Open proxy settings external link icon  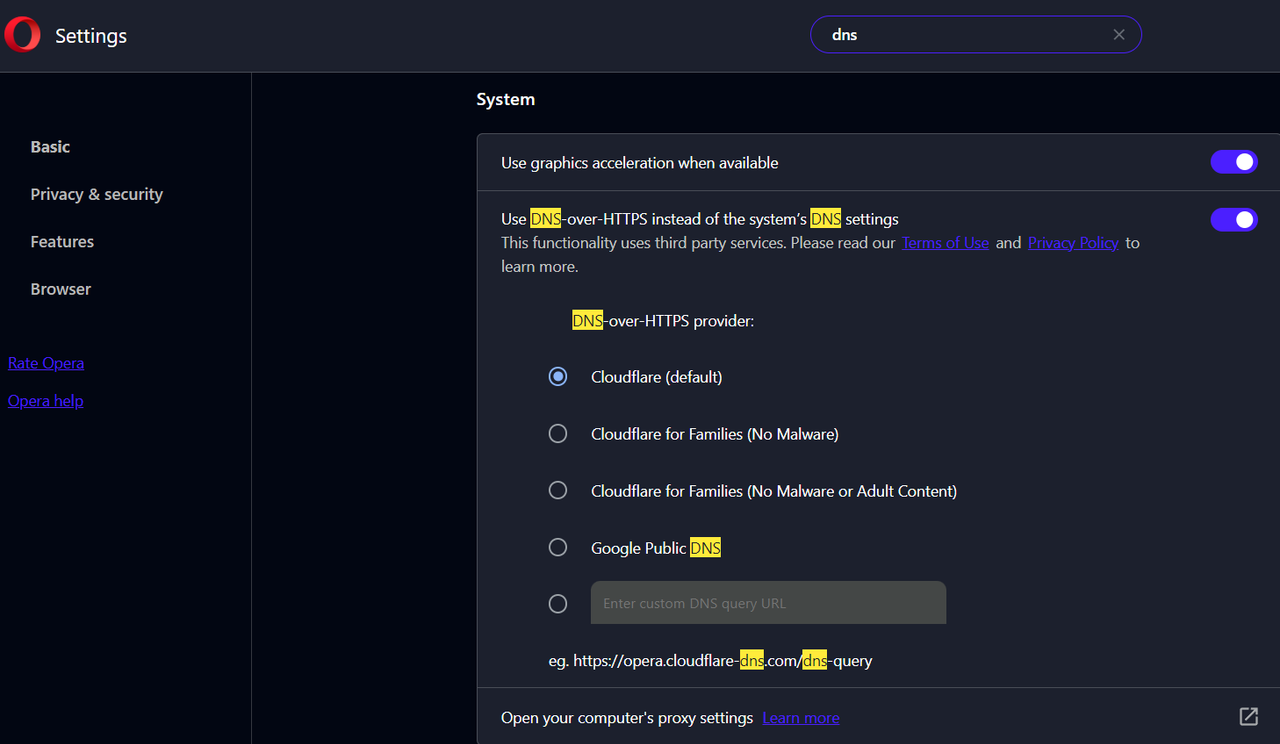click(1248, 716)
